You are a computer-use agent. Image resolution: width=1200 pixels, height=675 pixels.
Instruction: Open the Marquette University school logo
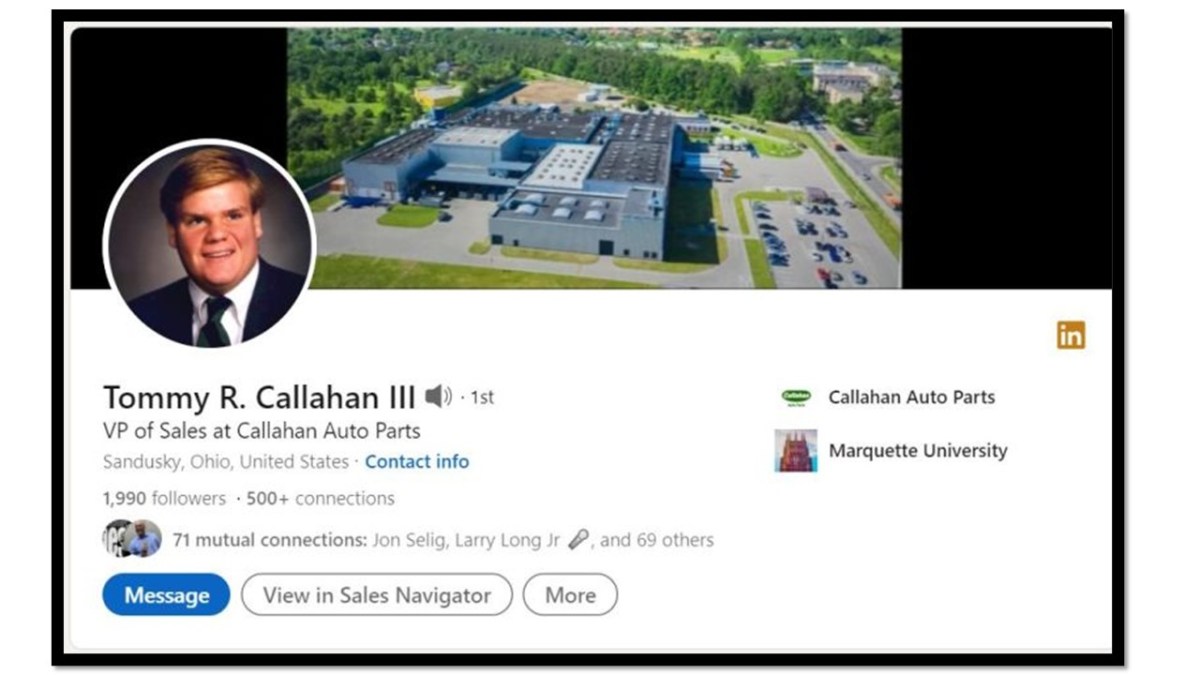[x=796, y=451]
